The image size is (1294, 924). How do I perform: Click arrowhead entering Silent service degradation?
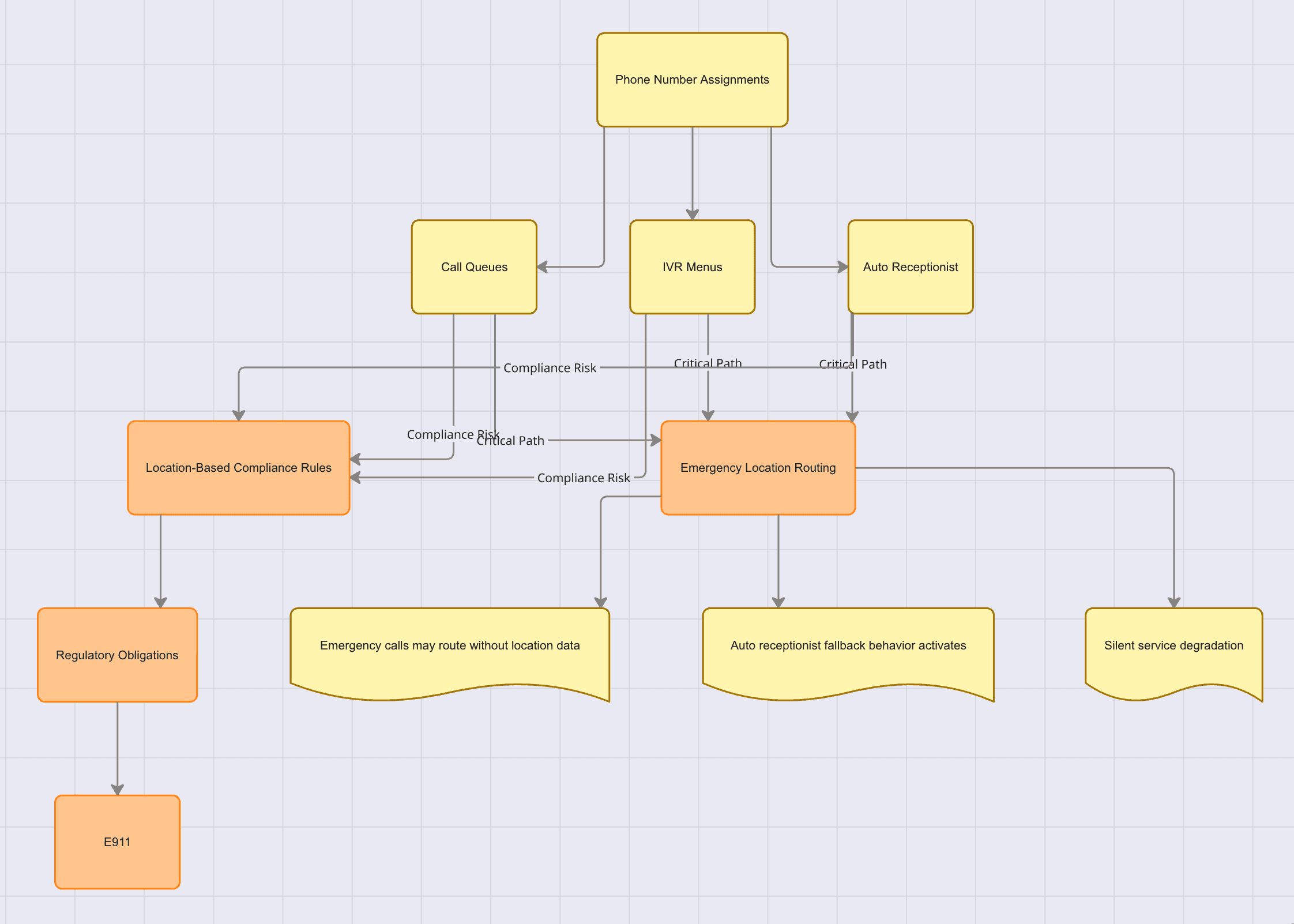[x=1174, y=603]
